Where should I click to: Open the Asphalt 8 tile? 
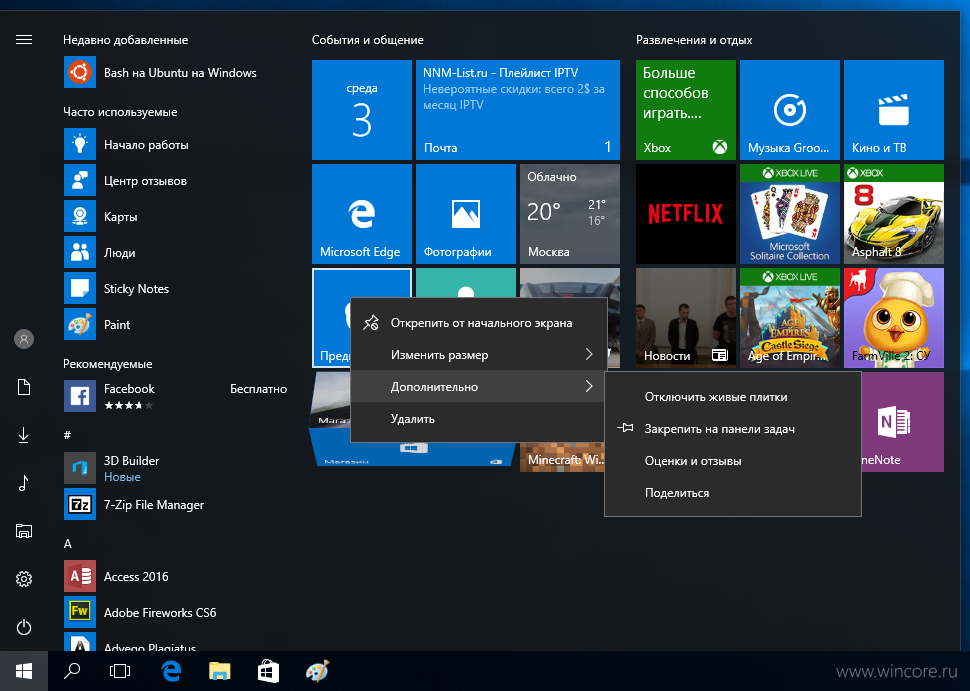pyautogui.click(x=894, y=213)
